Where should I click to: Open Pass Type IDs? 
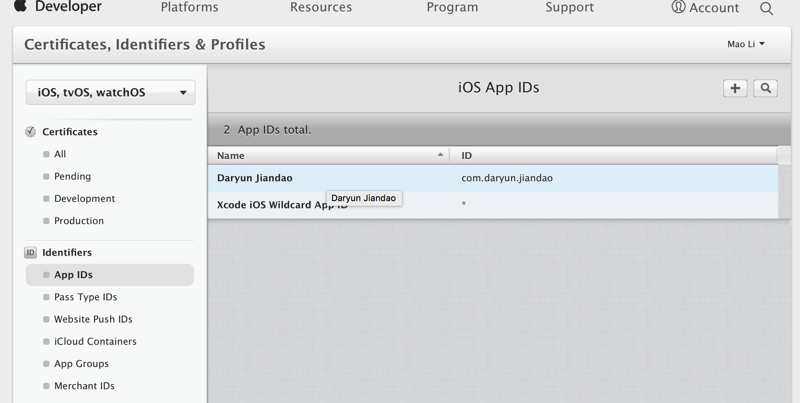tap(85, 297)
